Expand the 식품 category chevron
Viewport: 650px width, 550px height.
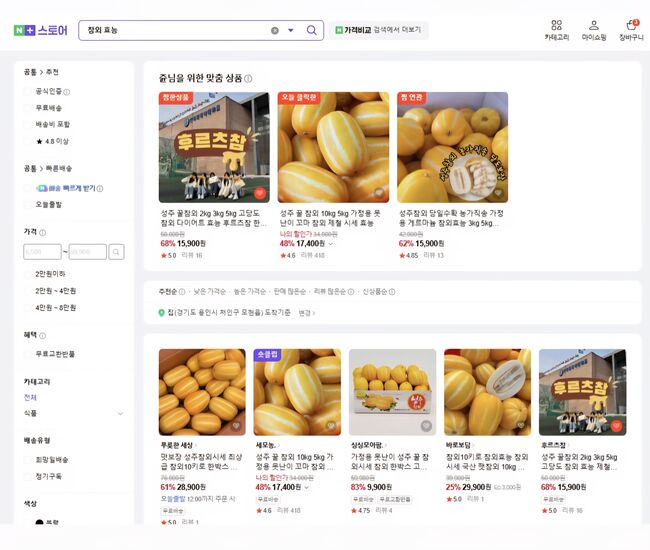pyautogui.click(x=121, y=413)
